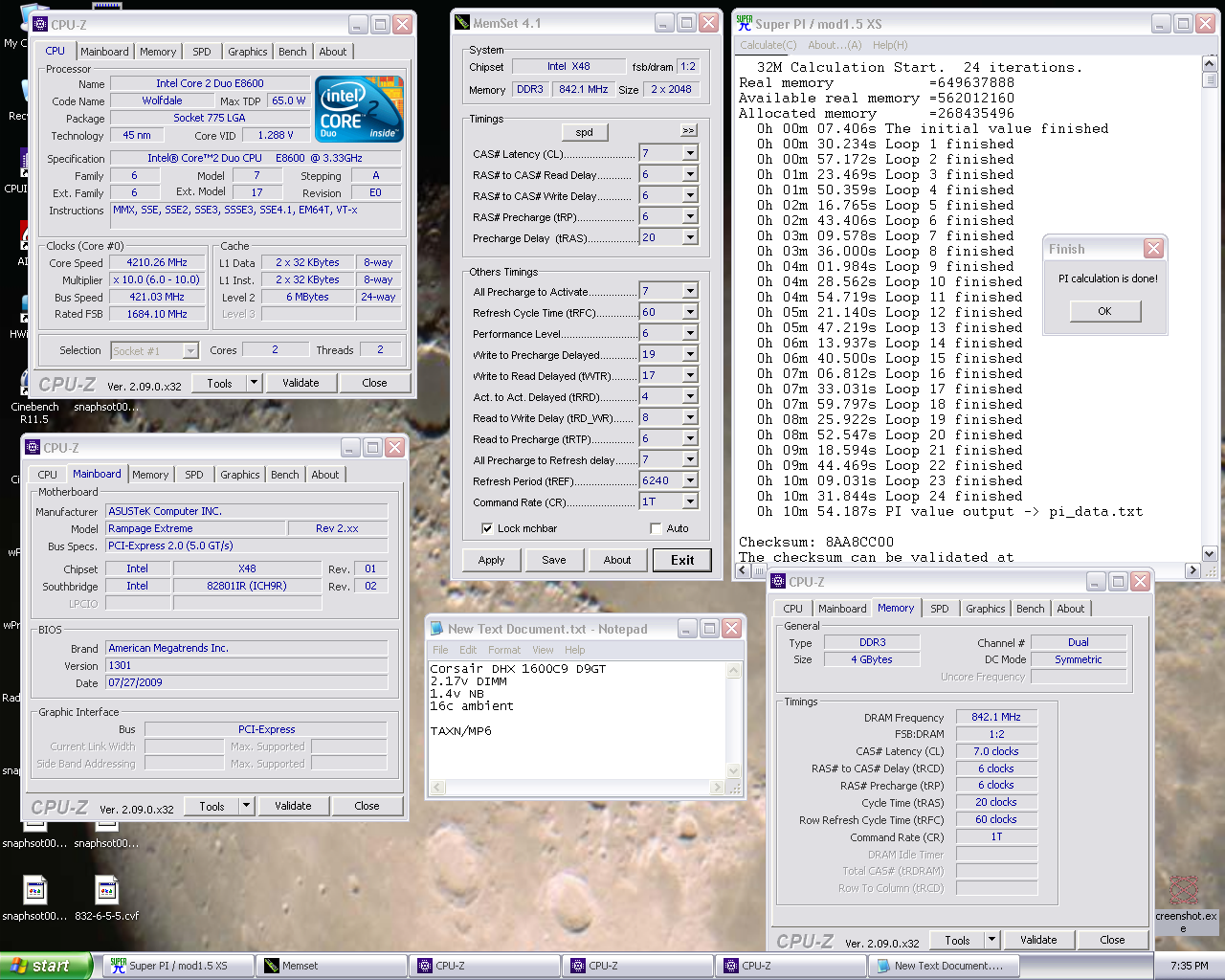This screenshot has width=1225, height=980.
Task: Click the 'Checksum: 8AA8CC00' line in Super PI
Action: click(816, 542)
